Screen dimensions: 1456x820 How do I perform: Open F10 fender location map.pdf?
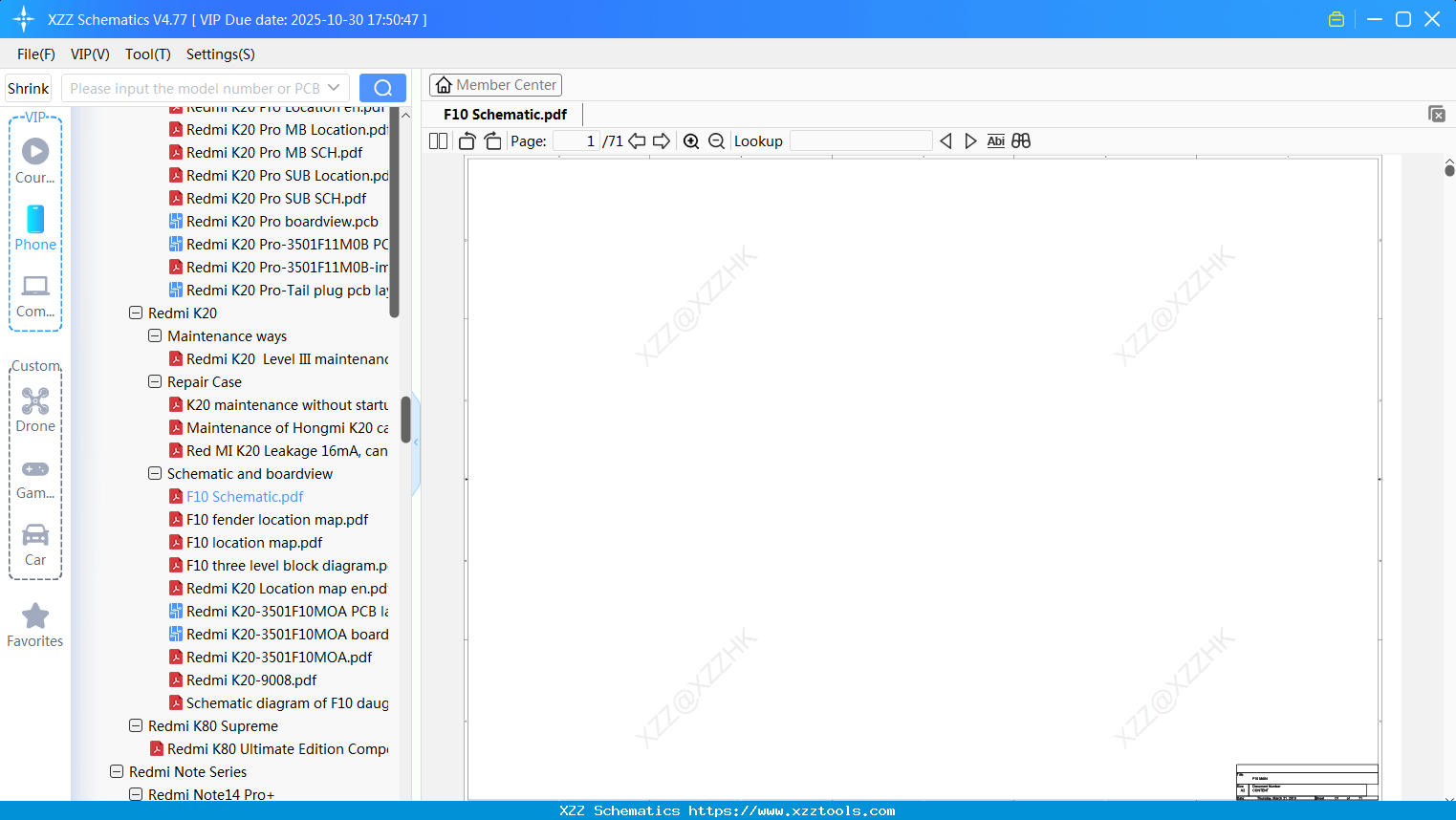277,520
